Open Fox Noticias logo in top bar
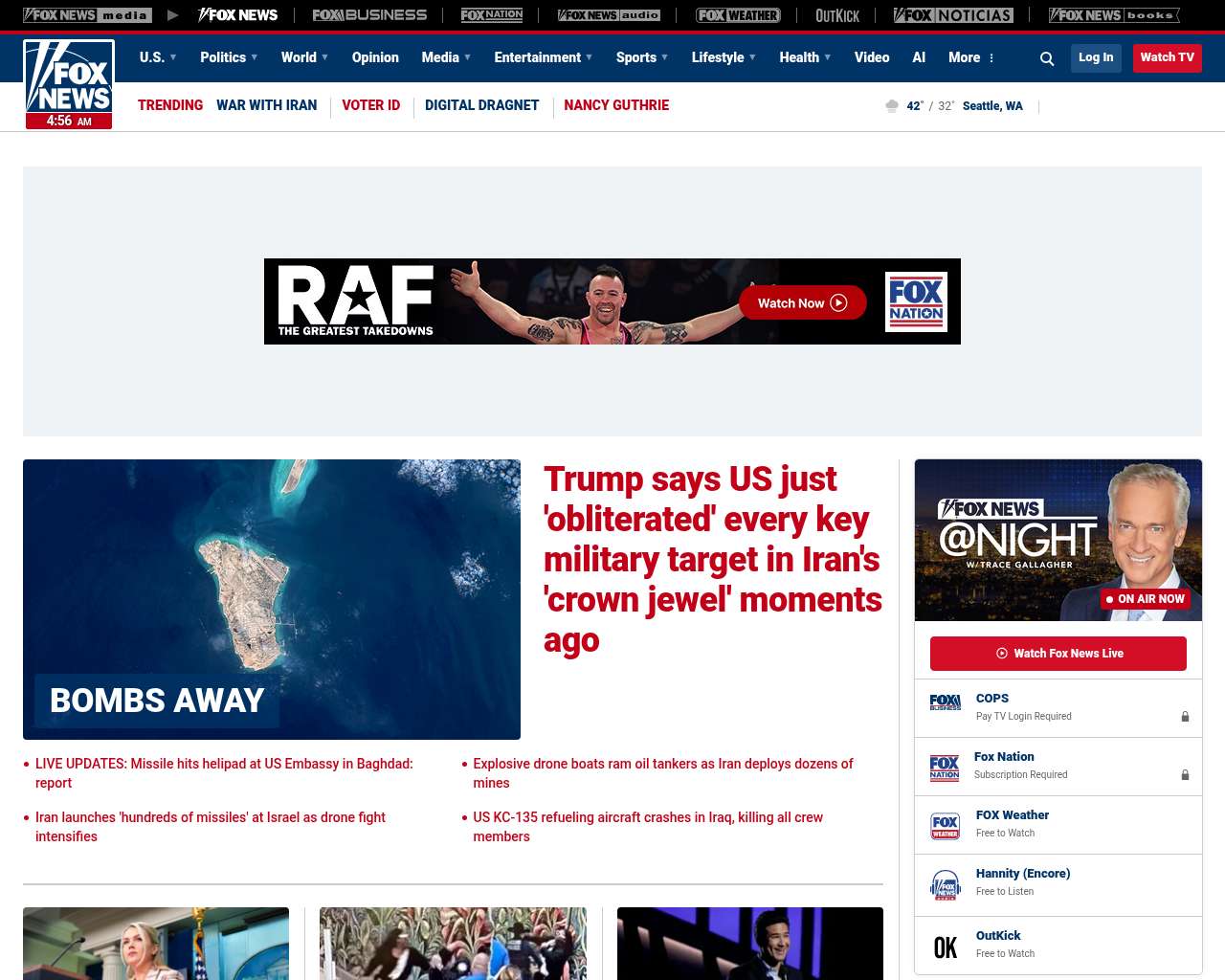This screenshot has height=980, width=1225. (953, 15)
